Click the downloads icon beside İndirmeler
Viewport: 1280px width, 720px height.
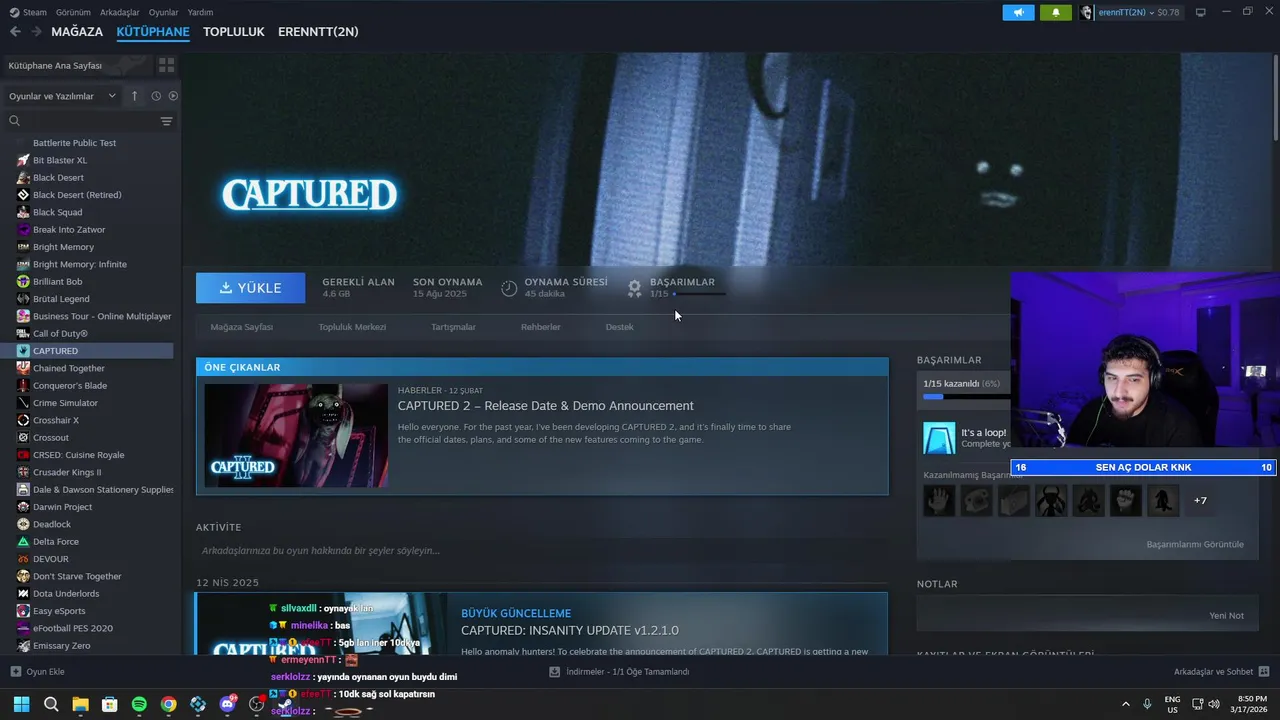[554, 672]
